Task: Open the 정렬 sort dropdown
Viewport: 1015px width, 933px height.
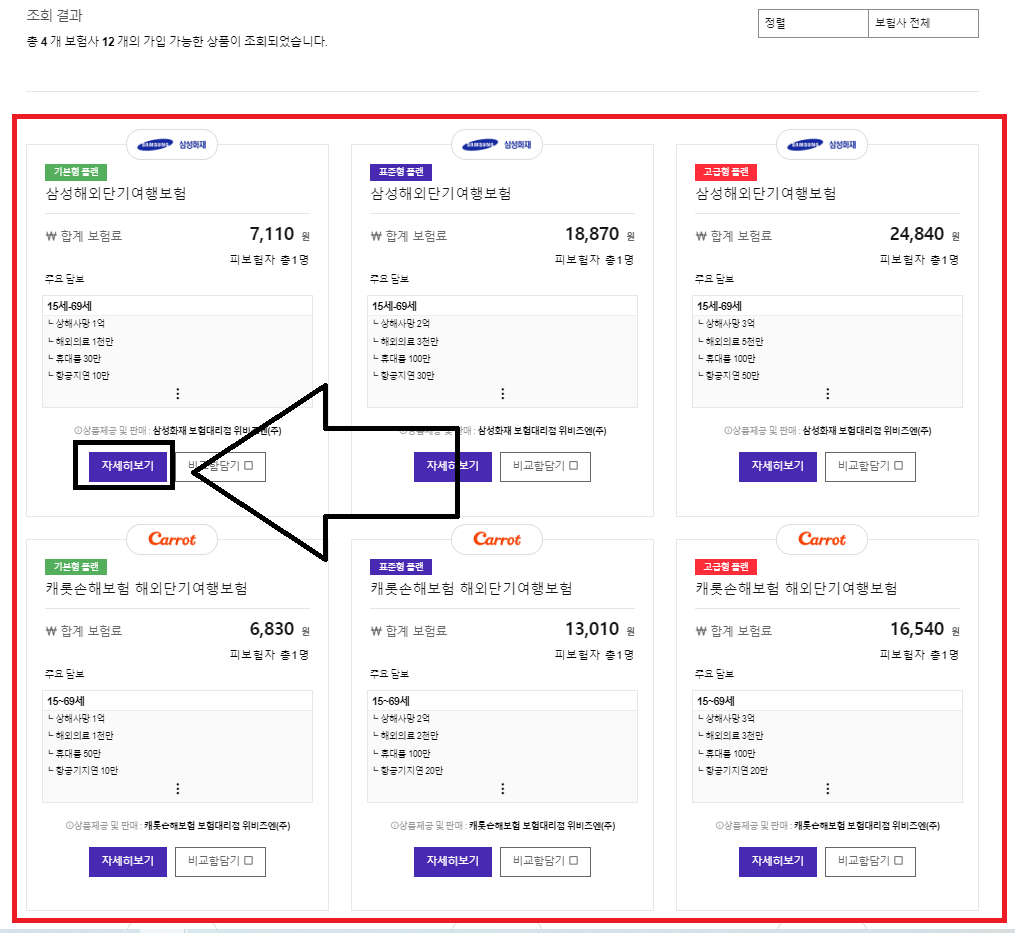Action: click(813, 23)
